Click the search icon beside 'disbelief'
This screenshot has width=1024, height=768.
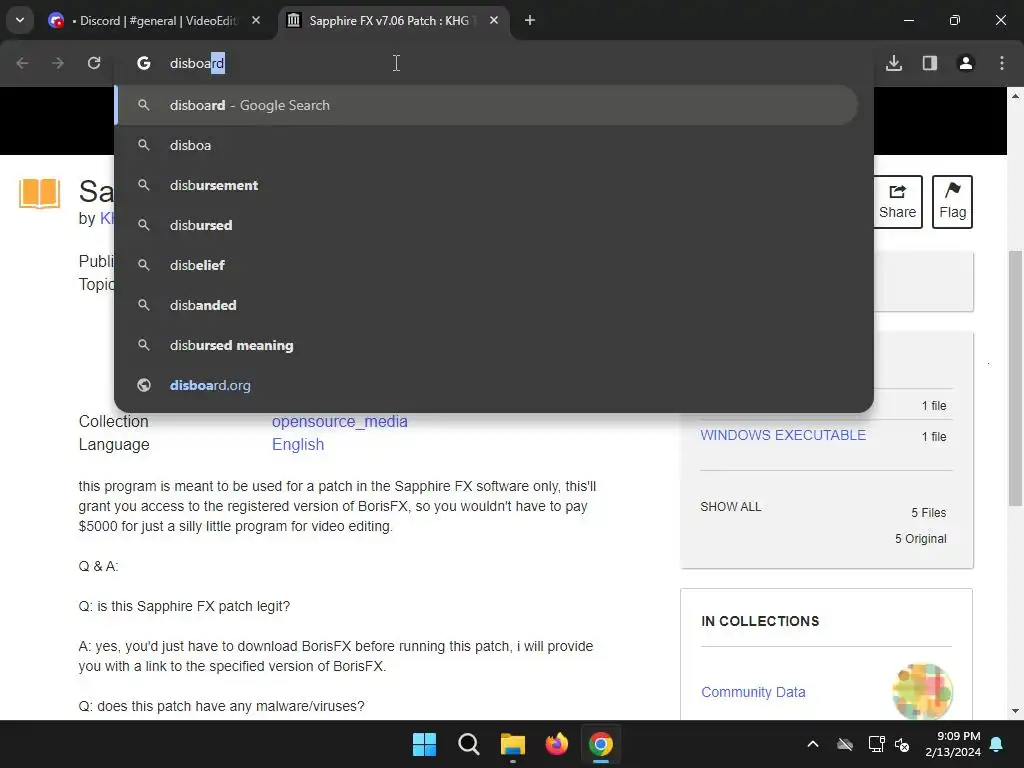click(144, 265)
